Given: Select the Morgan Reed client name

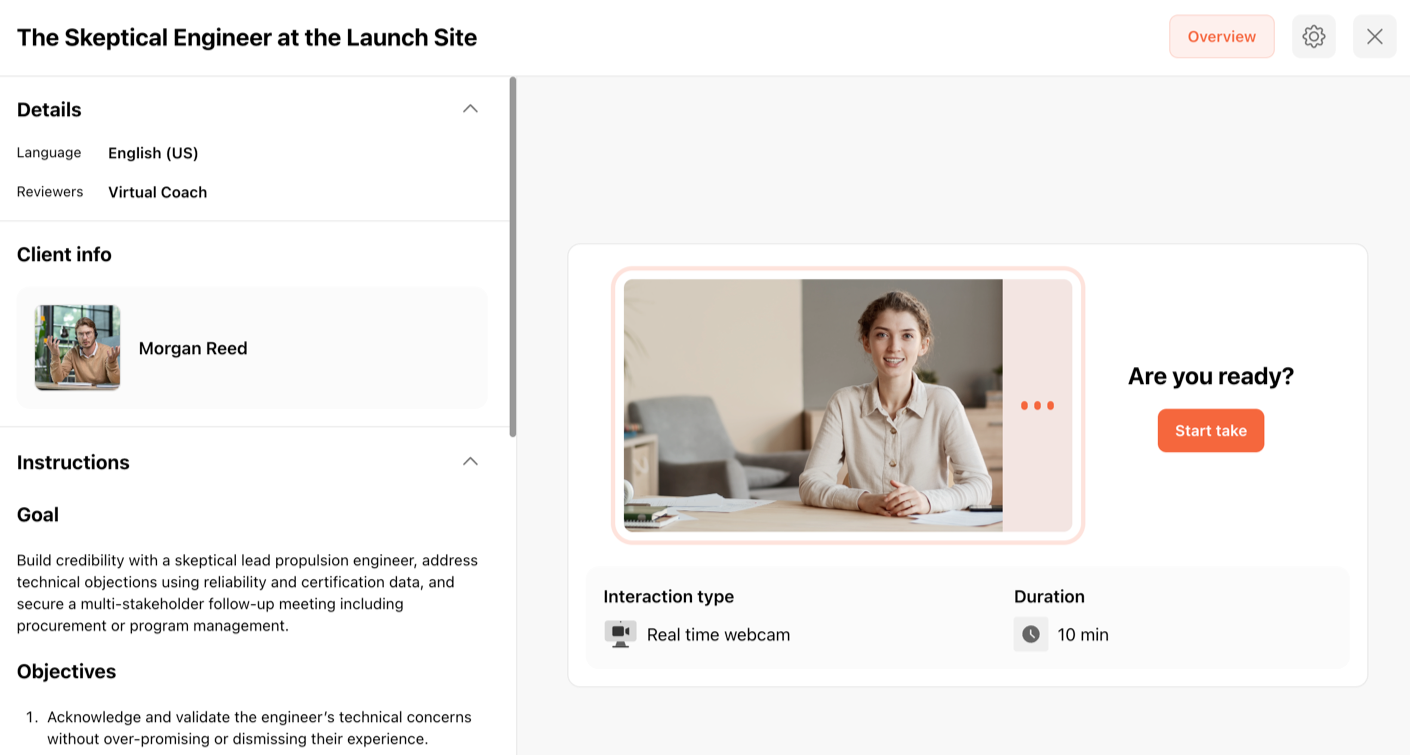Looking at the screenshot, I should [x=193, y=349].
